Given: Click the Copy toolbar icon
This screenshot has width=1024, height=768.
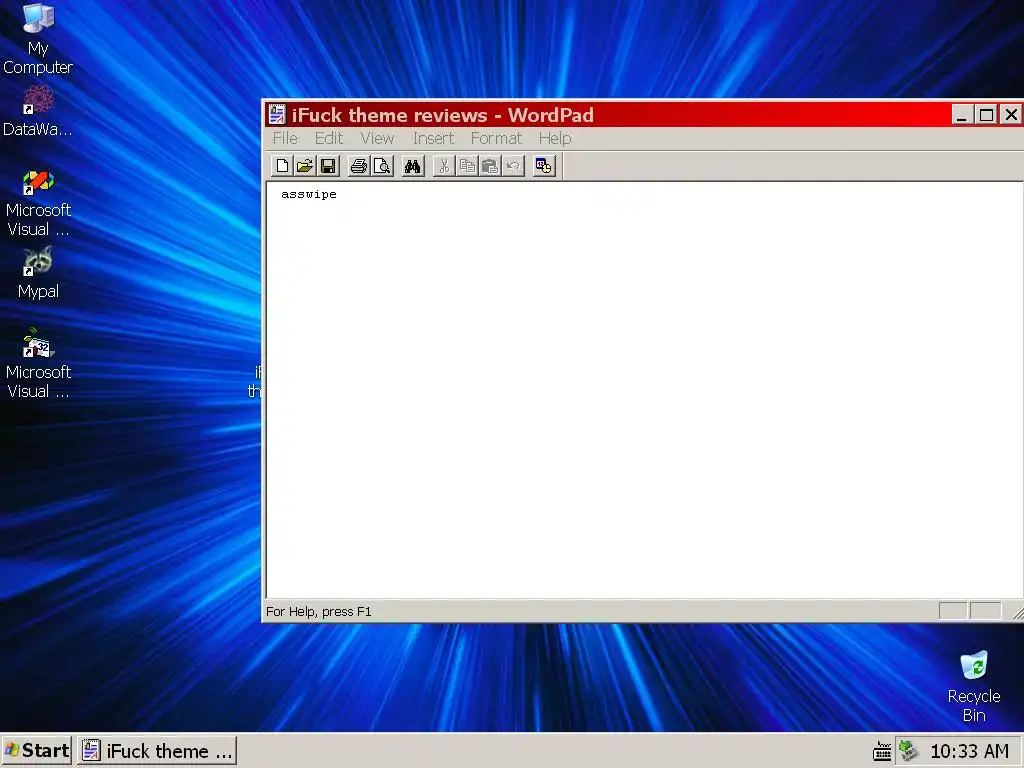Looking at the screenshot, I should [x=467, y=166].
